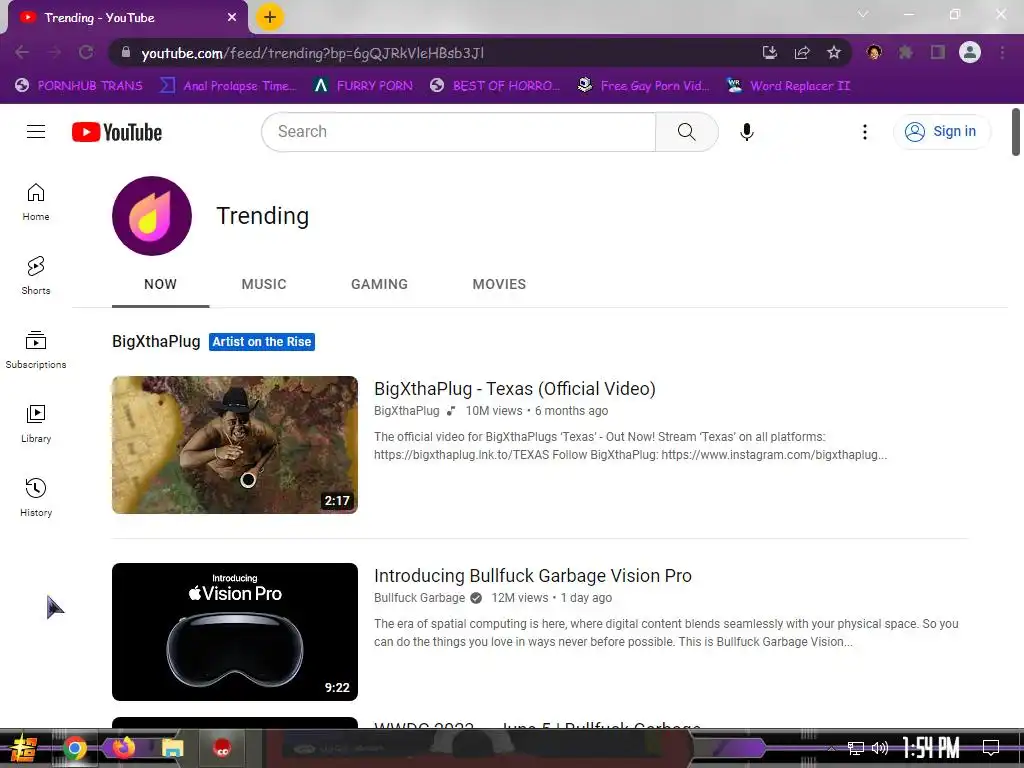Close the Trending - YouTube tab

(232, 18)
